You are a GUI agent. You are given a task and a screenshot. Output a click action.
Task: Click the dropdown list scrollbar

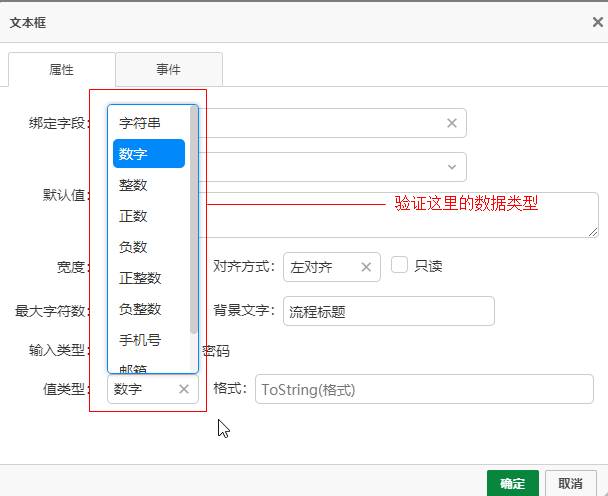[x=193, y=219]
